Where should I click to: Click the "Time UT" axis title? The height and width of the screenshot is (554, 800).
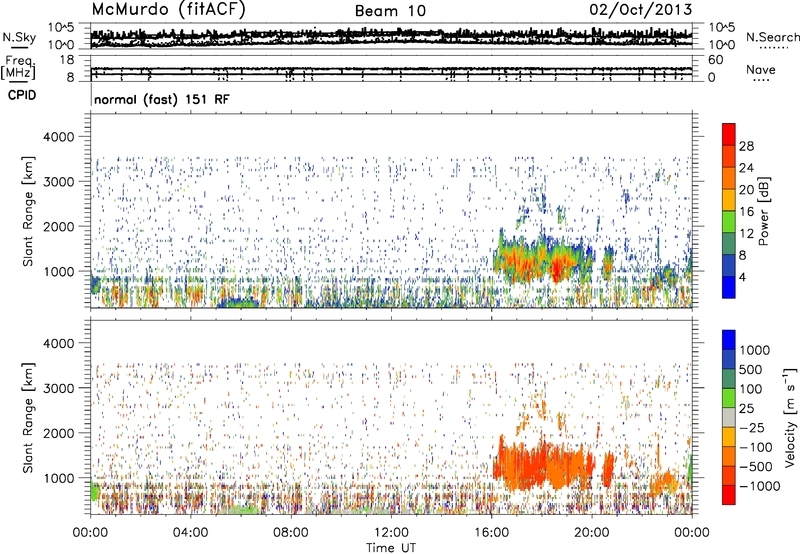(391, 548)
